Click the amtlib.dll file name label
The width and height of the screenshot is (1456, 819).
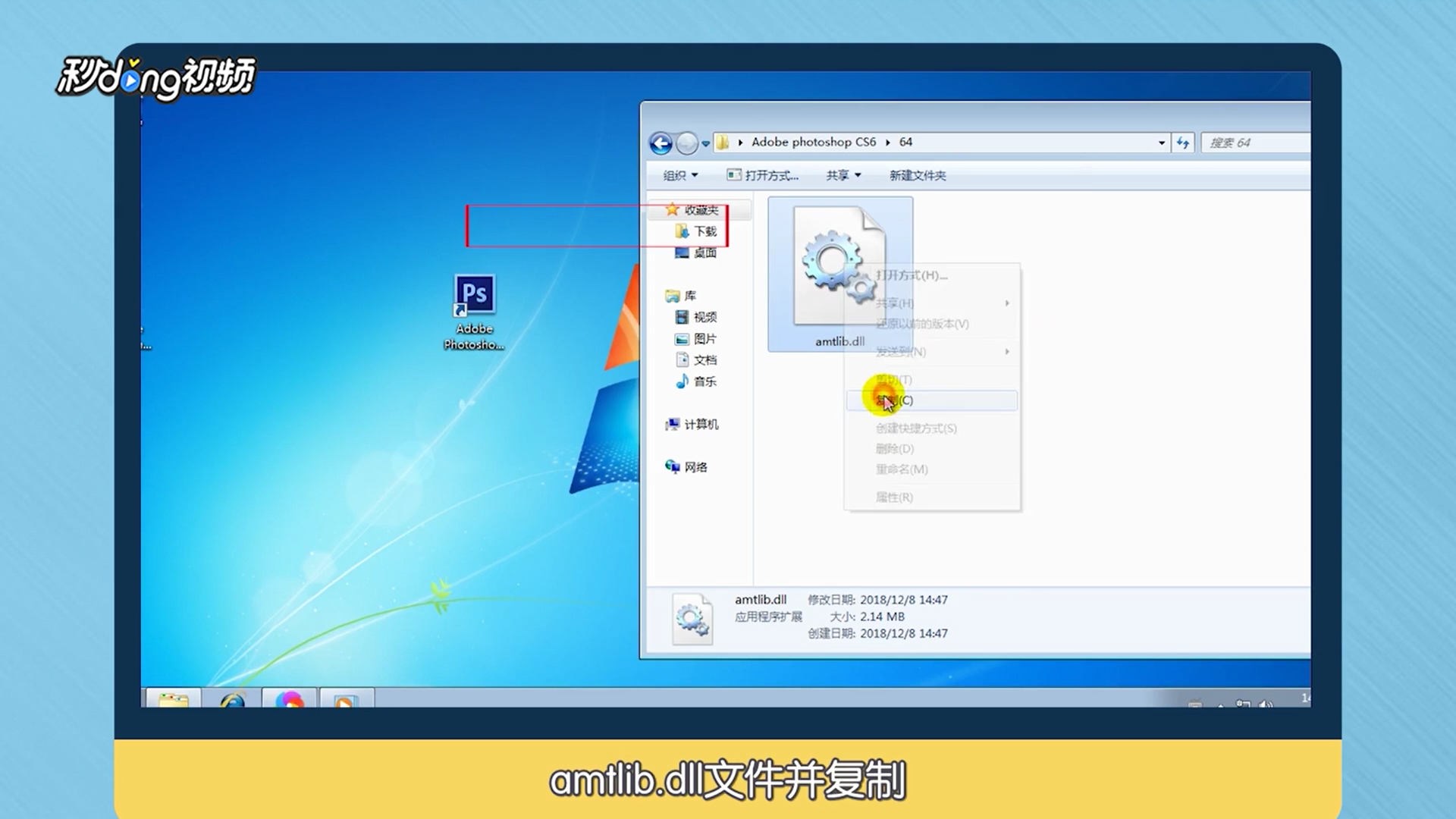[x=839, y=341]
